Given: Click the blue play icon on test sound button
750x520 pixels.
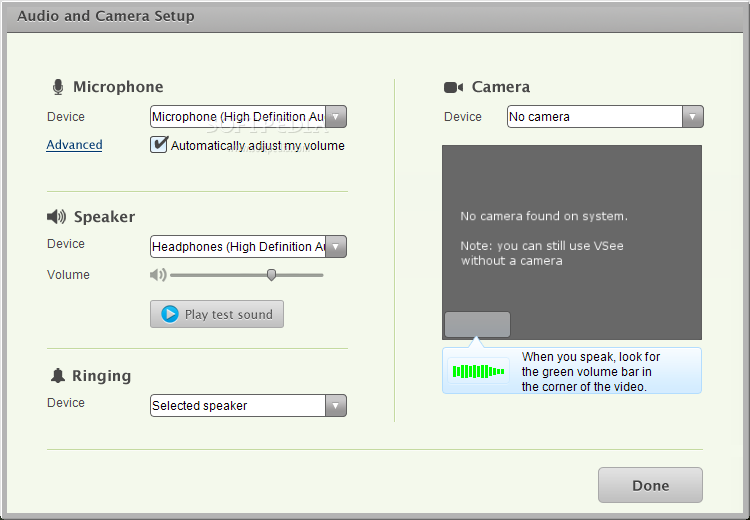Looking at the screenshot, I should 169,314.
